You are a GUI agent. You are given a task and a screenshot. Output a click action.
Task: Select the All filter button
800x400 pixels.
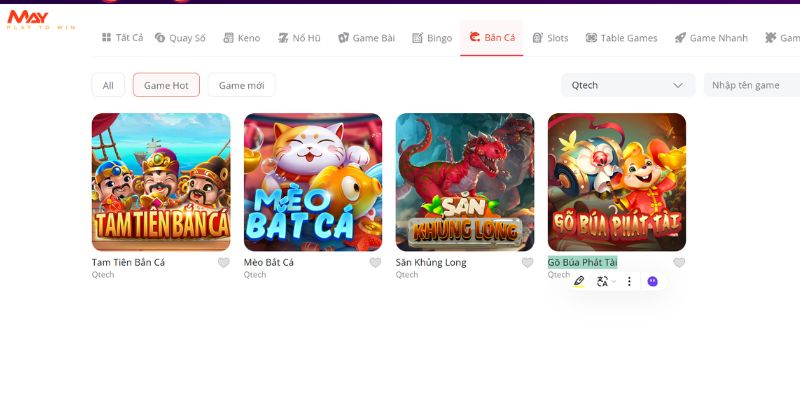(x=108, y=85)
